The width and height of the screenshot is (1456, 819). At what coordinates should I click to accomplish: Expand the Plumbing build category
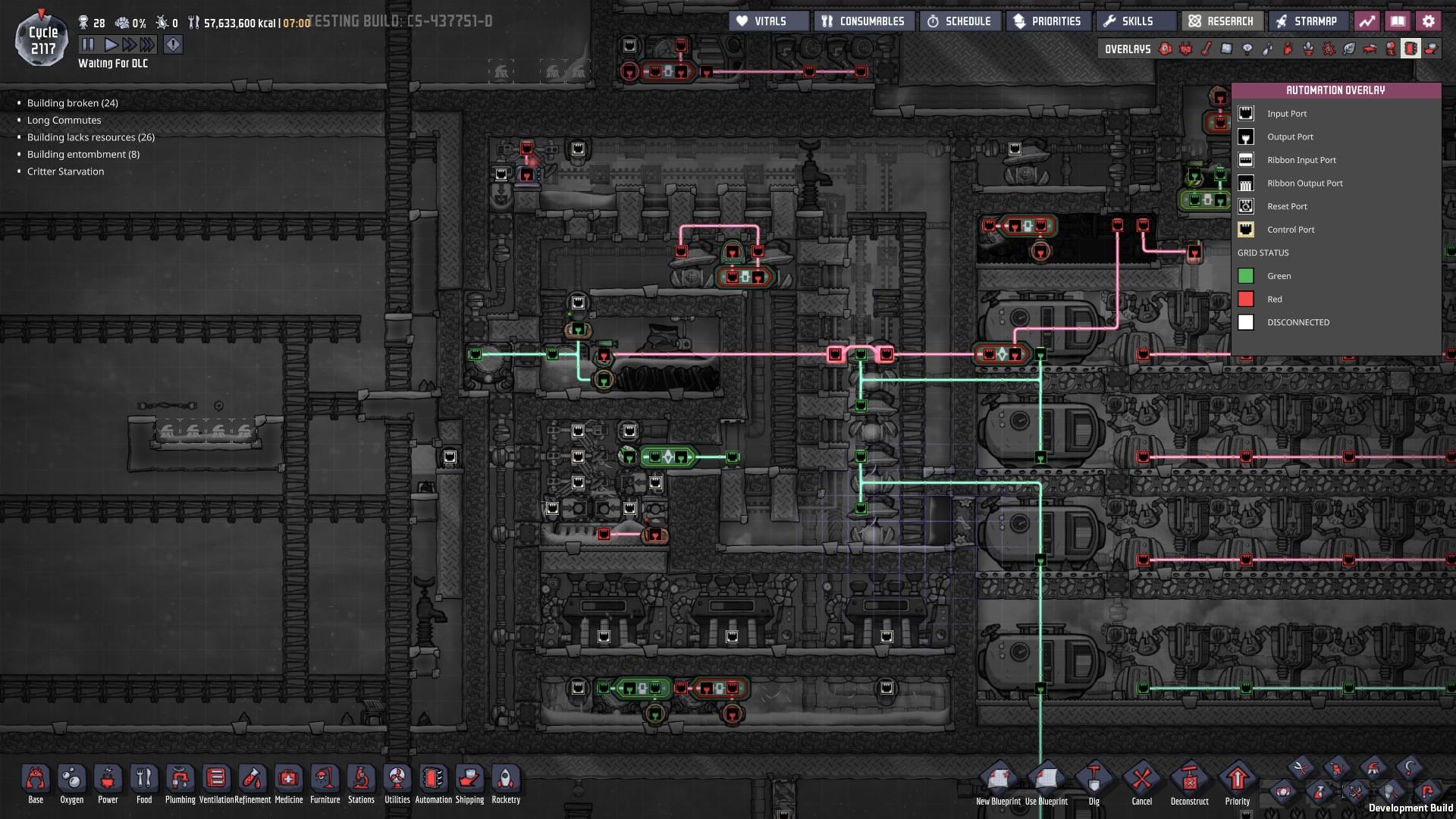(x=180, y=780)
